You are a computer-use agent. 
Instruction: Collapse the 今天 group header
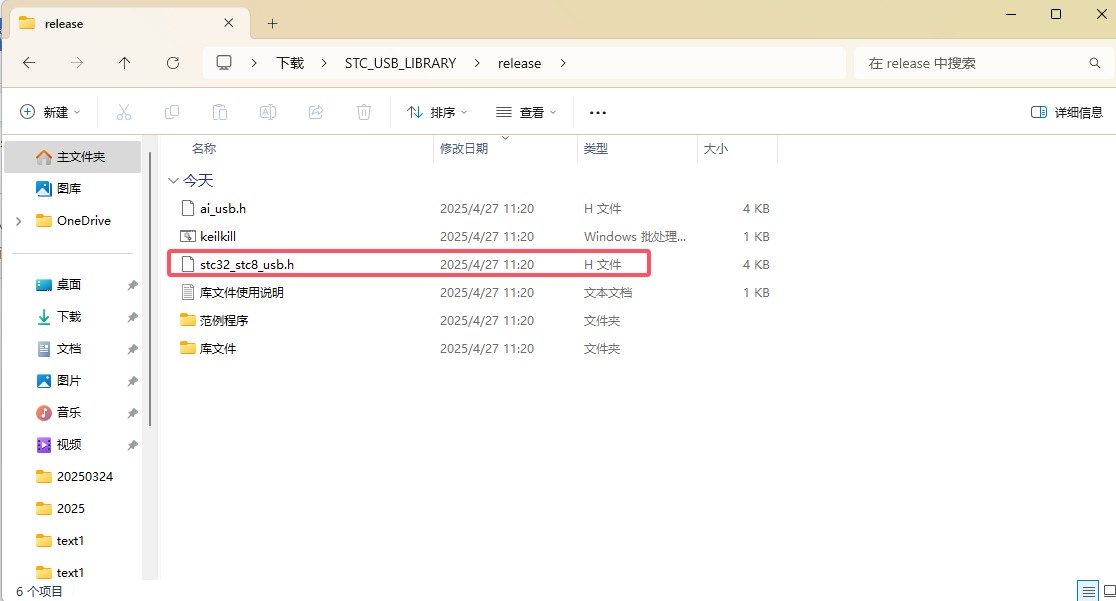tap(173, 180)
